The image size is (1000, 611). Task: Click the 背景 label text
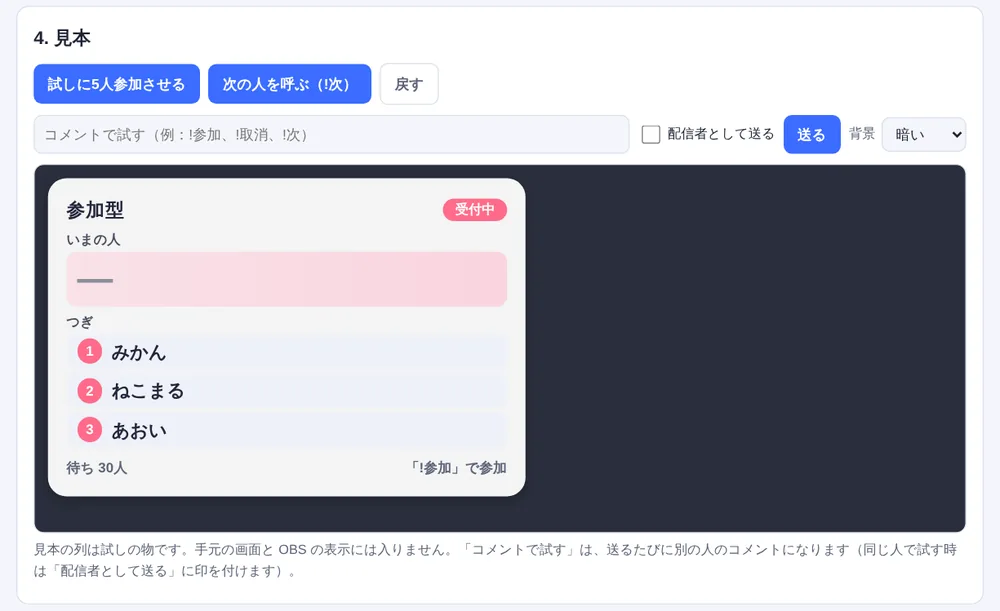(862, 134)
